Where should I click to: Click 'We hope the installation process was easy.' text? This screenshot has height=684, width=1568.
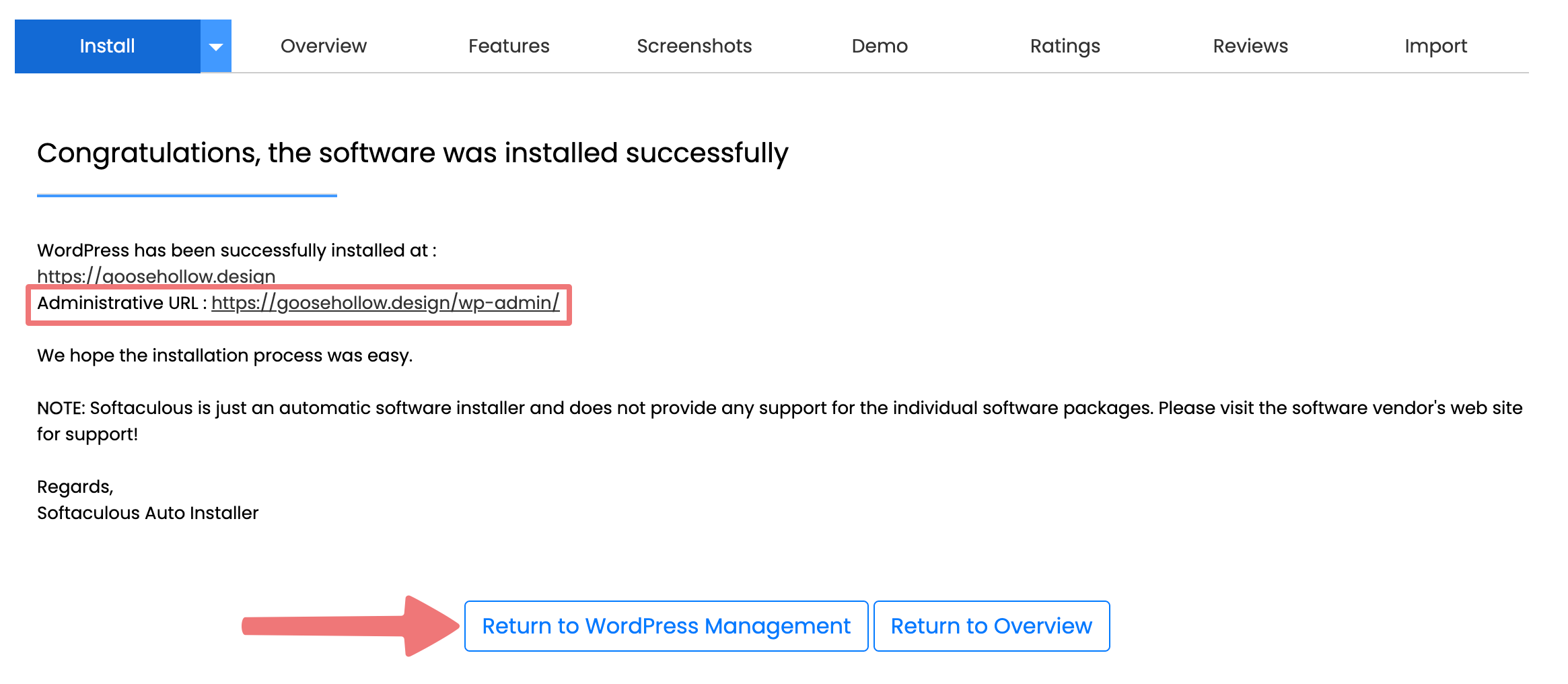point(225,355)
